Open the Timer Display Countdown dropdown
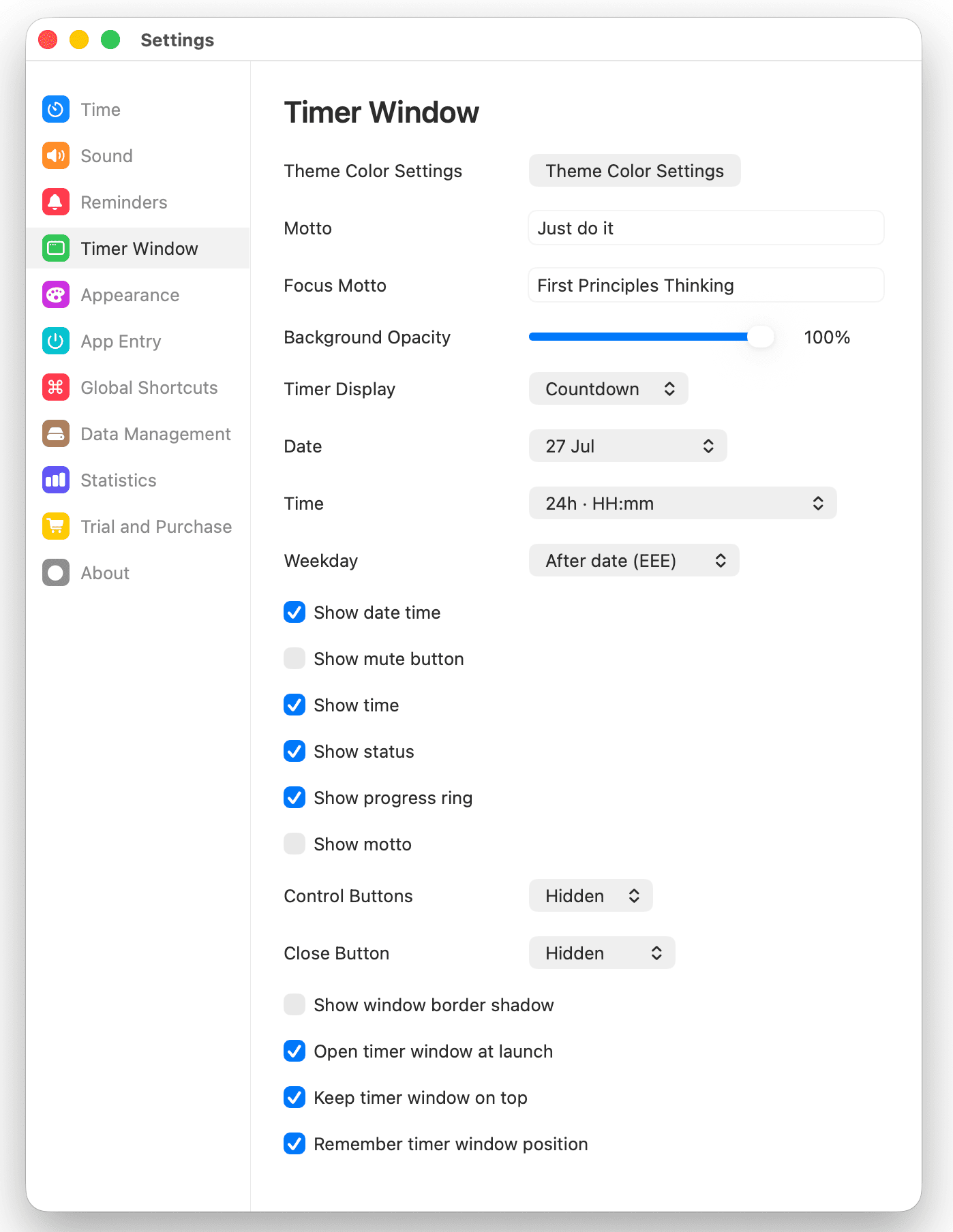Image resolution: width=953 pixels, height=1232 pixels. pos(608,389)
